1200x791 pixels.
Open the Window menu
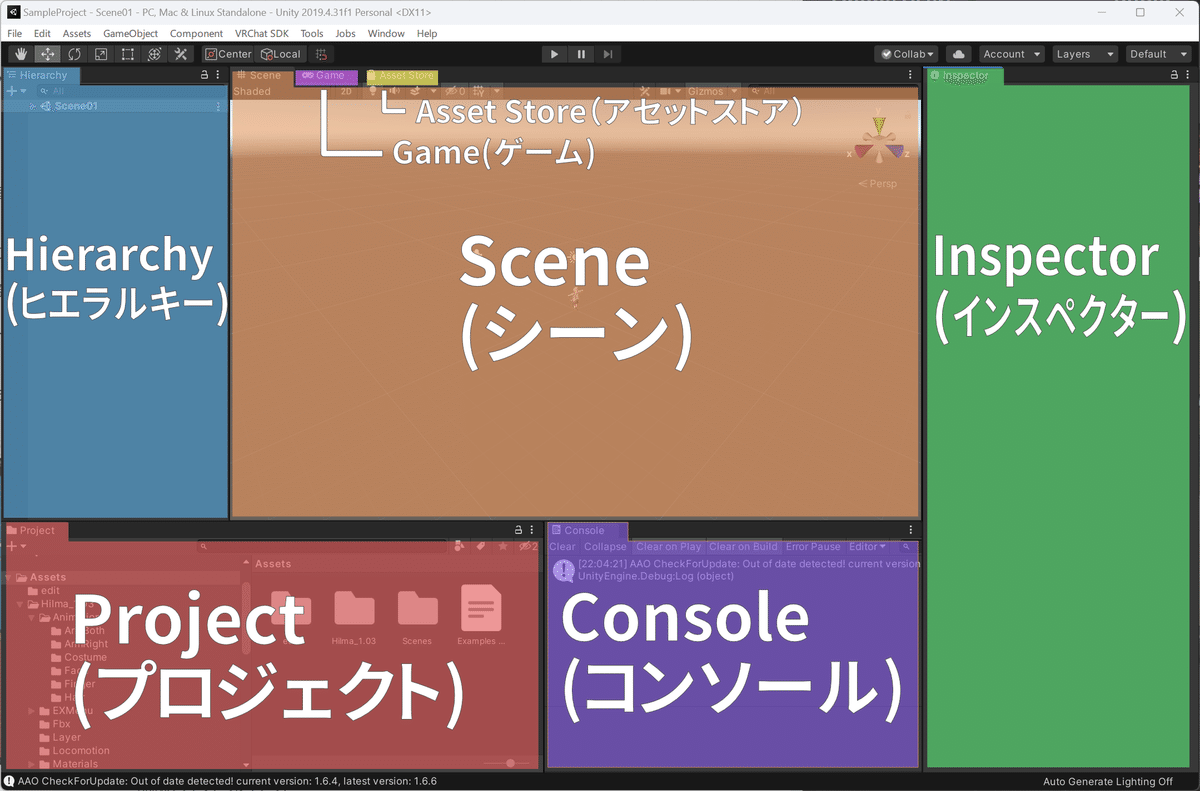click(386, 33)
